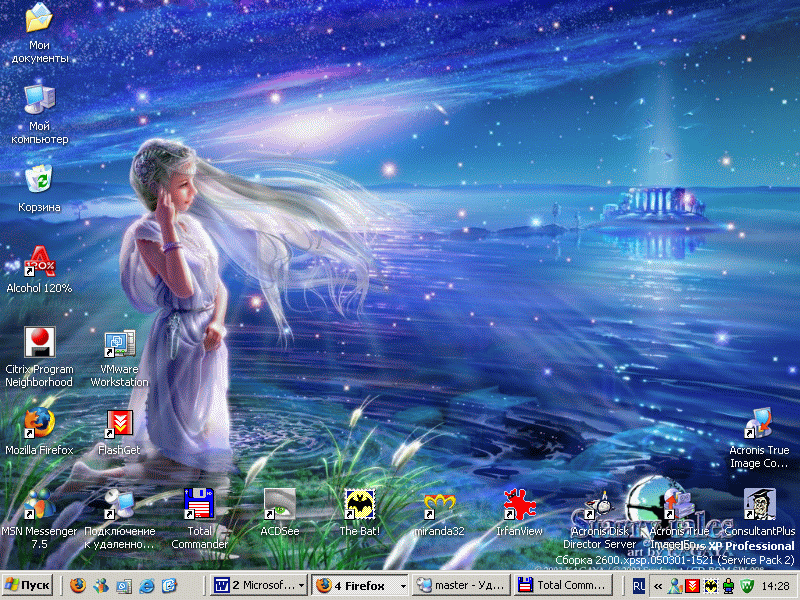Click the quick launch icon between MSN and Internet Explorer
Screen dimensions: 800x600
pos(124,585)
